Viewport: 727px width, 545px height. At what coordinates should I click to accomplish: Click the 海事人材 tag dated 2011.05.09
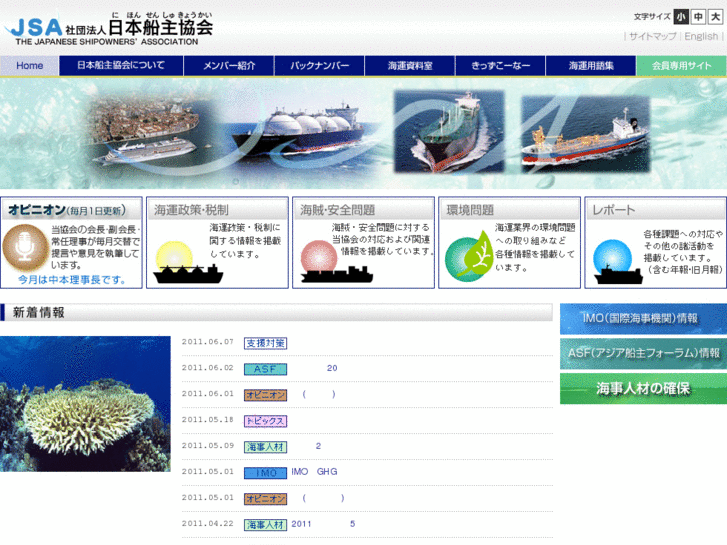(266, 447)
